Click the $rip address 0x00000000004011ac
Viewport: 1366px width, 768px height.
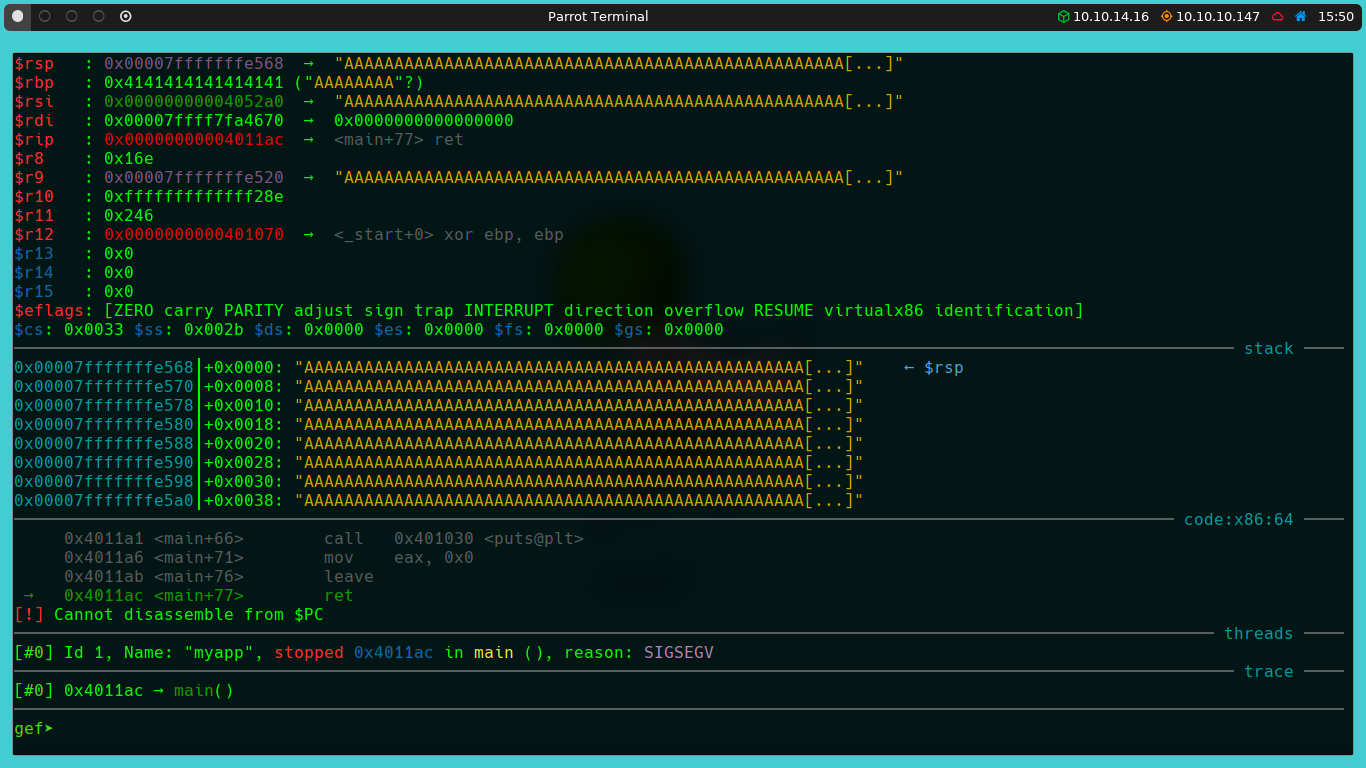[194, 140]
